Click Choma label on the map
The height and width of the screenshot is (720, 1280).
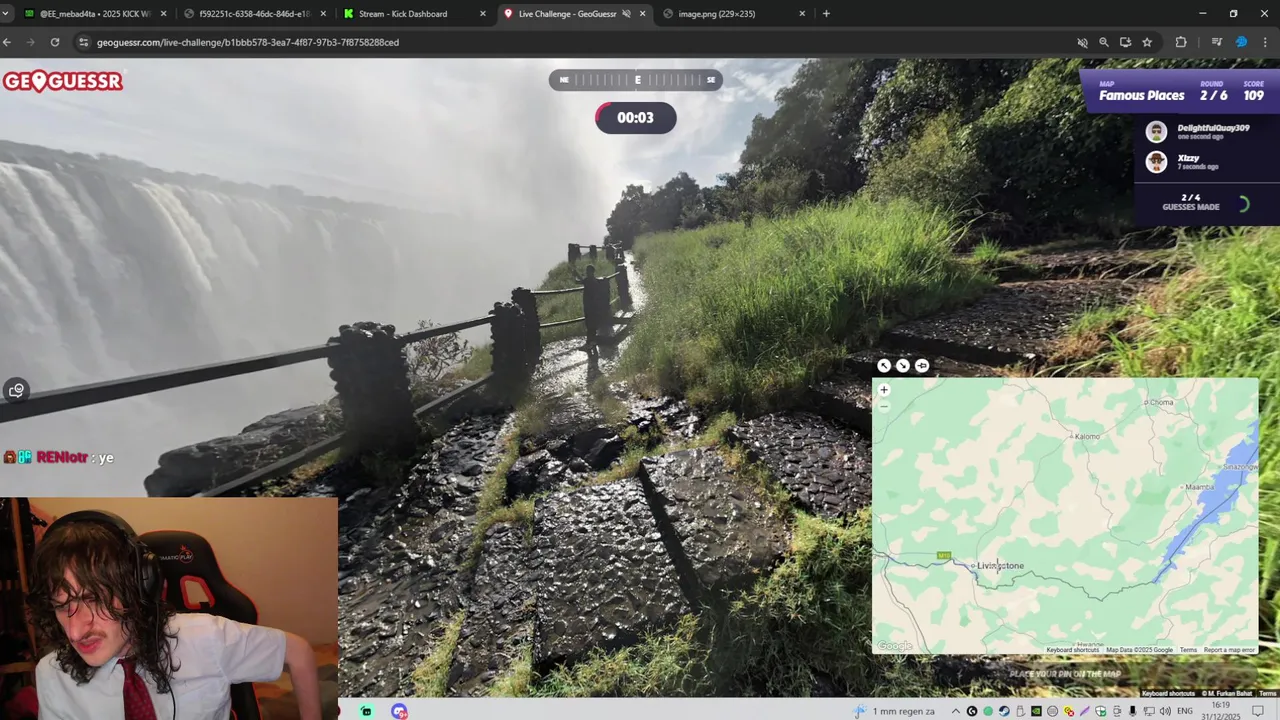[x=1161, y=402]
